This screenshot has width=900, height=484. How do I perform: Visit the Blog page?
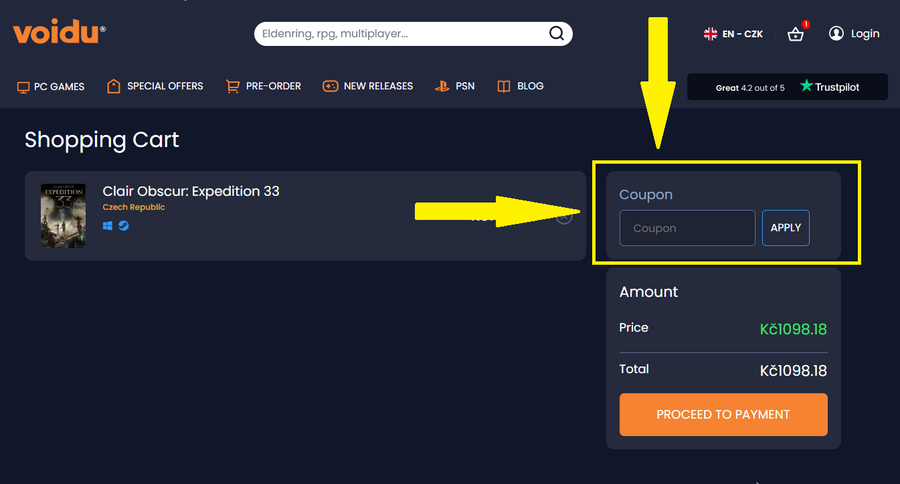[521, 86]
